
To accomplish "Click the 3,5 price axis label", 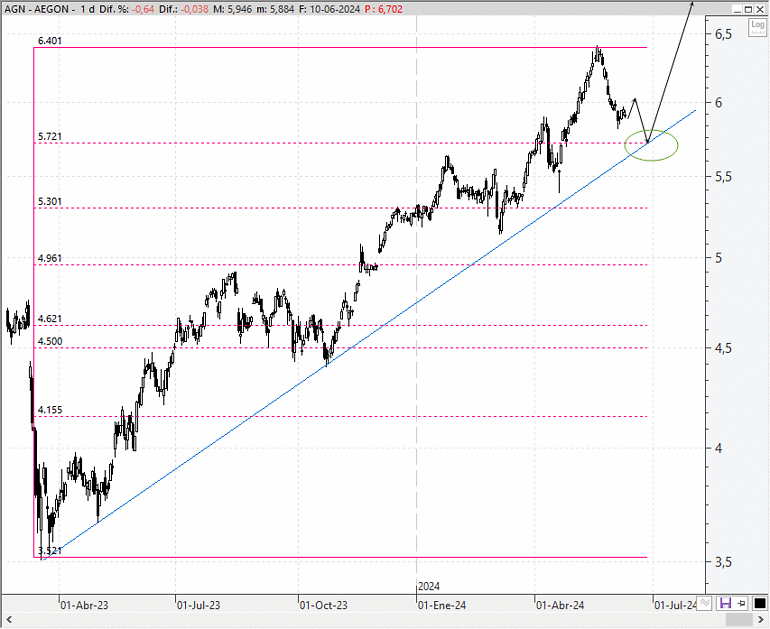I will point(723,562).
